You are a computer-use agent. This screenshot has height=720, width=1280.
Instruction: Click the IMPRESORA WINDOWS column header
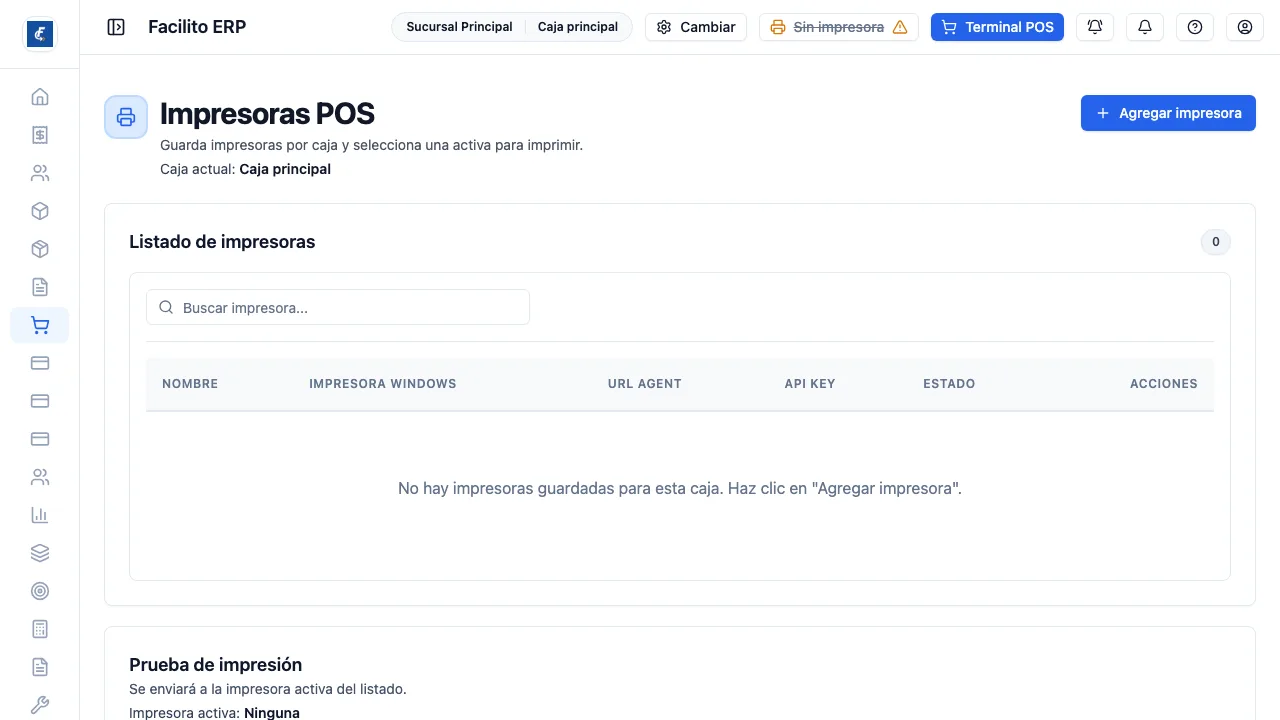[383, 384]
